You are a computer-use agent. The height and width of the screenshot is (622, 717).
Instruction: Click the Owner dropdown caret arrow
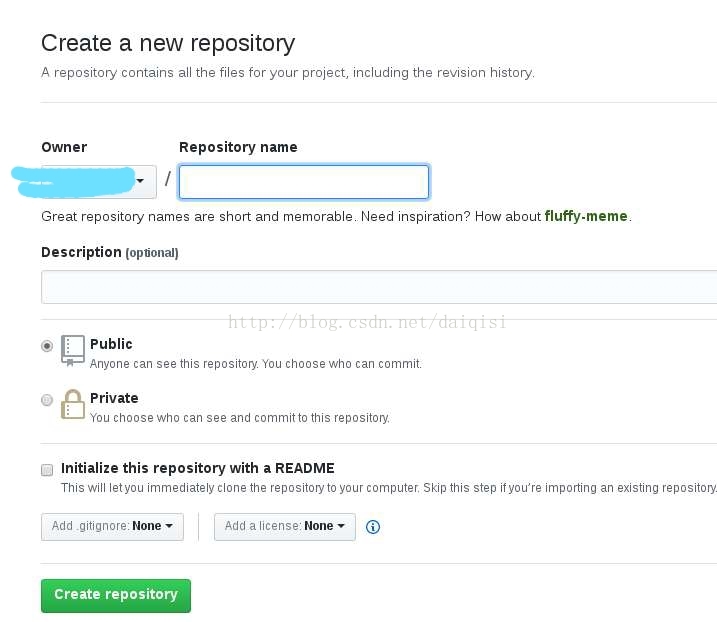pos(140,181)
